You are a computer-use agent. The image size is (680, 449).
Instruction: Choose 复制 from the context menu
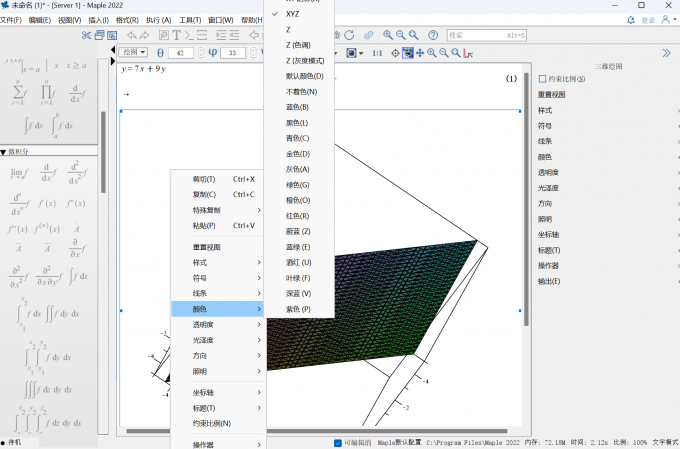coord(204,194)
